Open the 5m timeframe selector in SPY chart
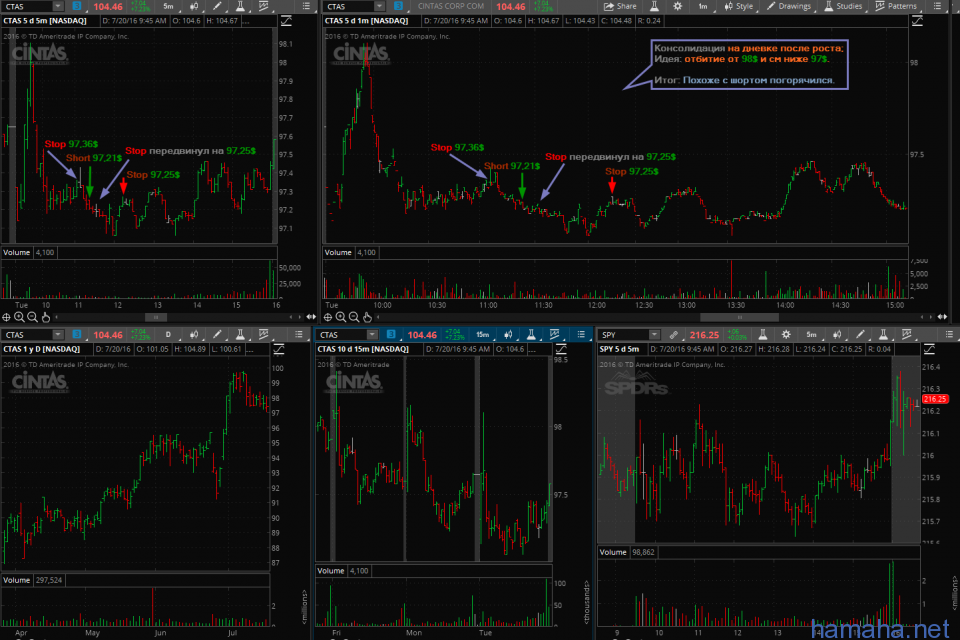The width and height of the screenshot is (960, 640). (811, 335)
